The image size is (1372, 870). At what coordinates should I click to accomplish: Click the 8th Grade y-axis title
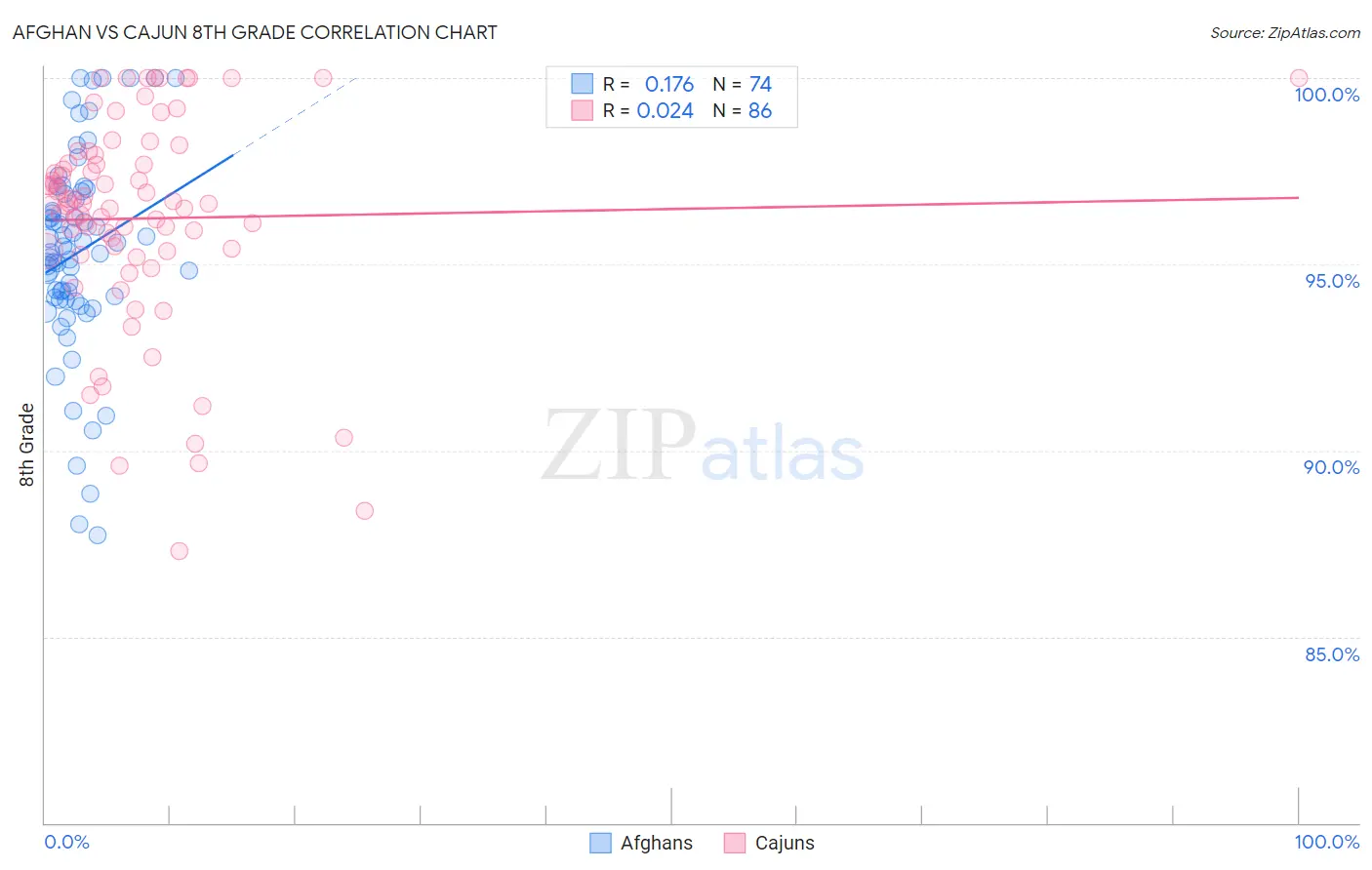(26, 445)
